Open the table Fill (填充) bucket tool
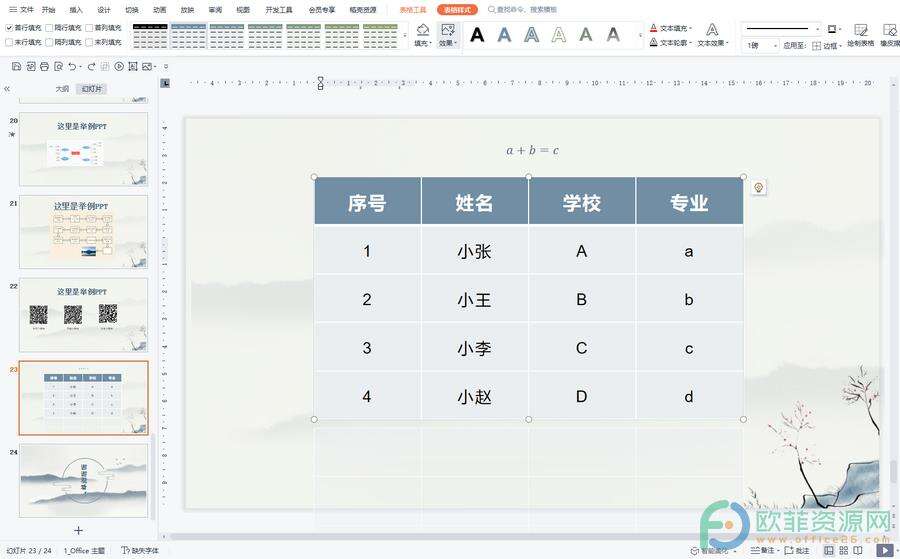Screen dimensions: 900x559 click(x=422, y=35)
